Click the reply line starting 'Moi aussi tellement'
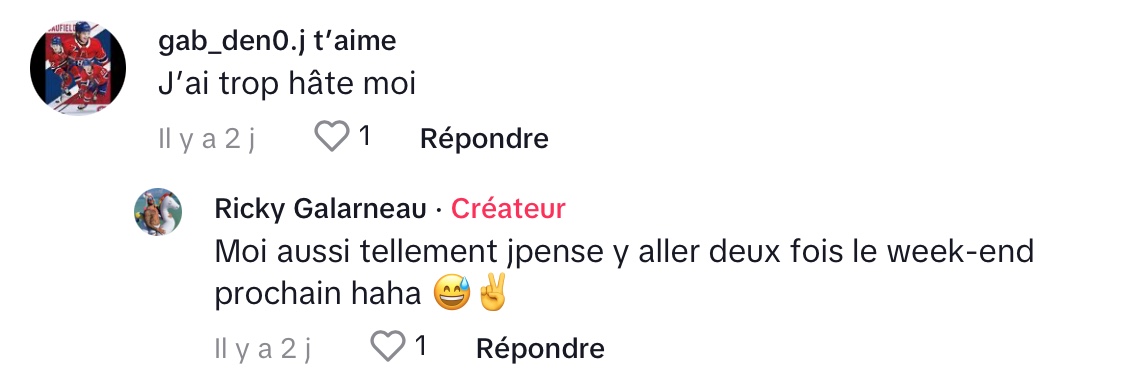This screenshot has height=390, width=1130. coord(624,252)
